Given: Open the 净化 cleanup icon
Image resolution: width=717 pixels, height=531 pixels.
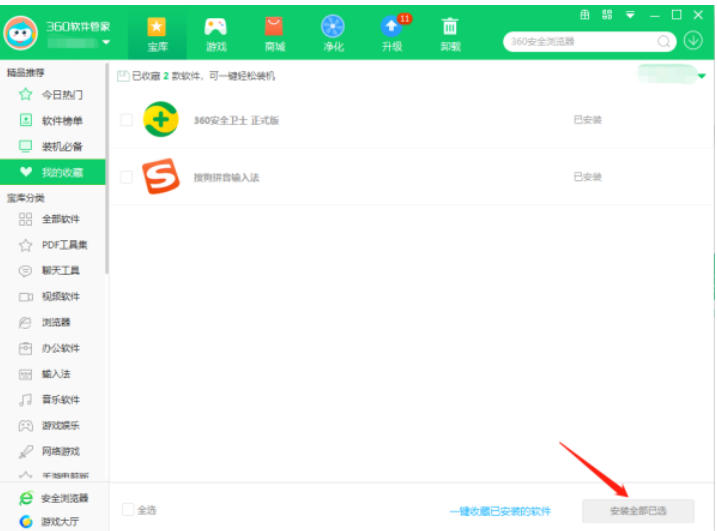Looking at the screenshot, I should click(332, 32).
